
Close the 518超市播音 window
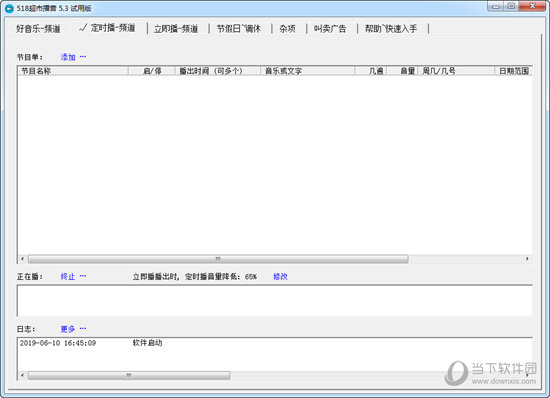click(x=532, y=6)
